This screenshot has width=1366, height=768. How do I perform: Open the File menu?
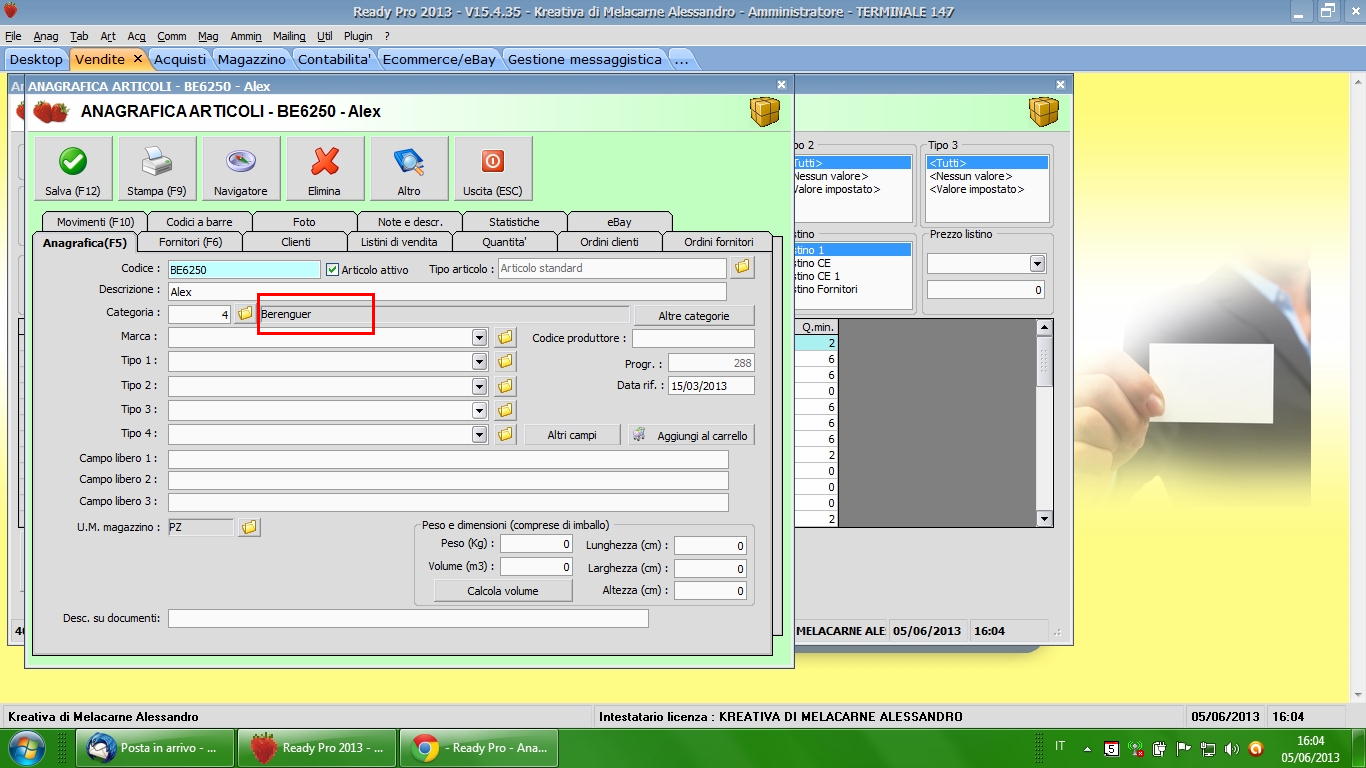(x=13, y=36)
